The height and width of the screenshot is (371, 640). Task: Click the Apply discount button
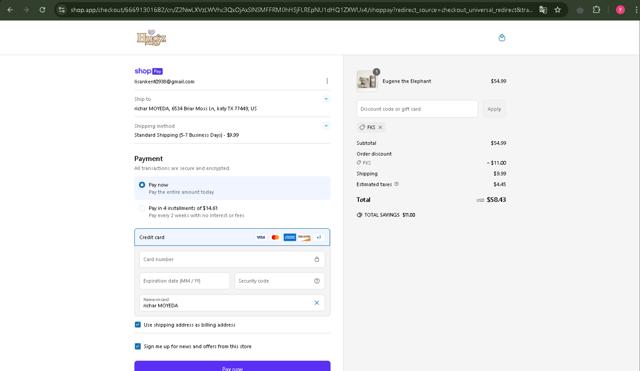(x=494, y=109)
